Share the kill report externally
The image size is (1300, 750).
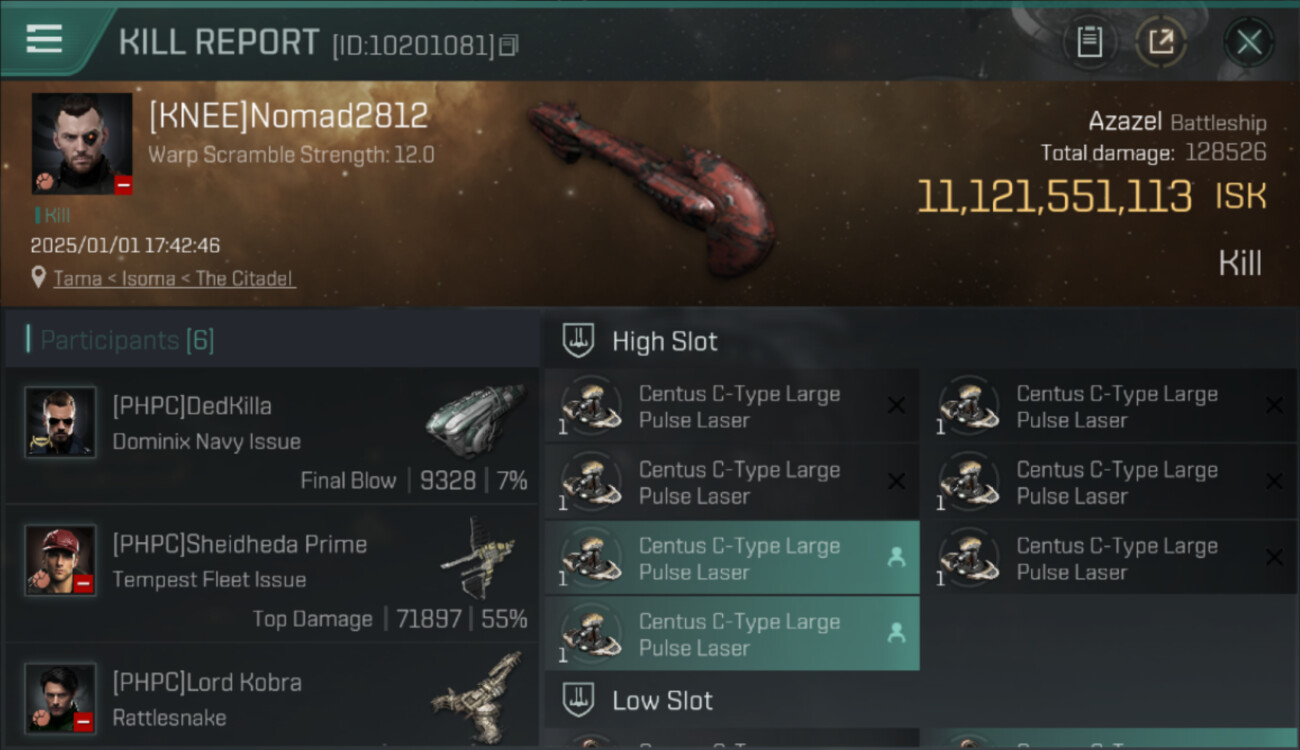pyautogui.click(x=1160, y=42)
